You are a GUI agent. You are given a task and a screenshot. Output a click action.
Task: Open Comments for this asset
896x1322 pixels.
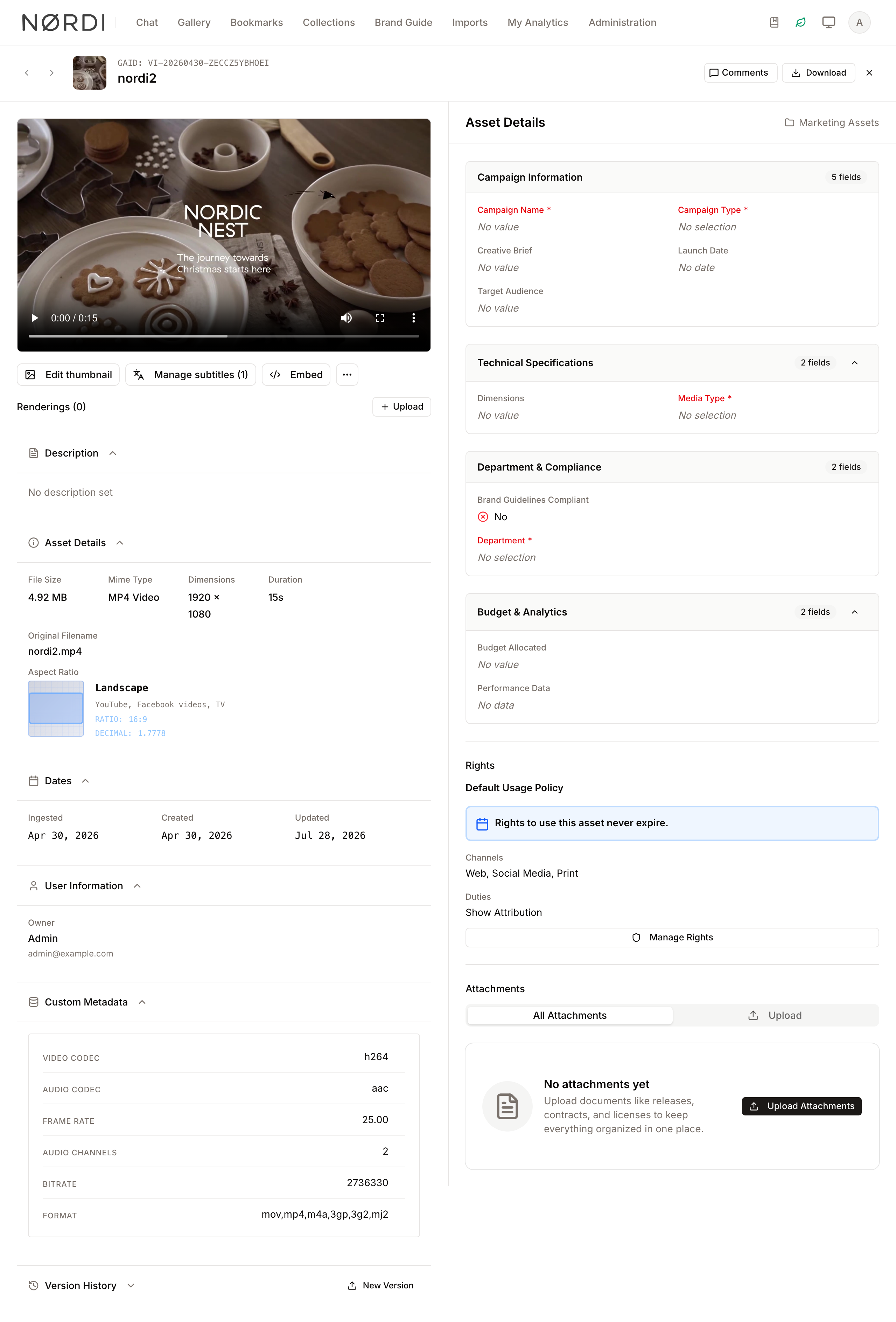tap(740, 73)
